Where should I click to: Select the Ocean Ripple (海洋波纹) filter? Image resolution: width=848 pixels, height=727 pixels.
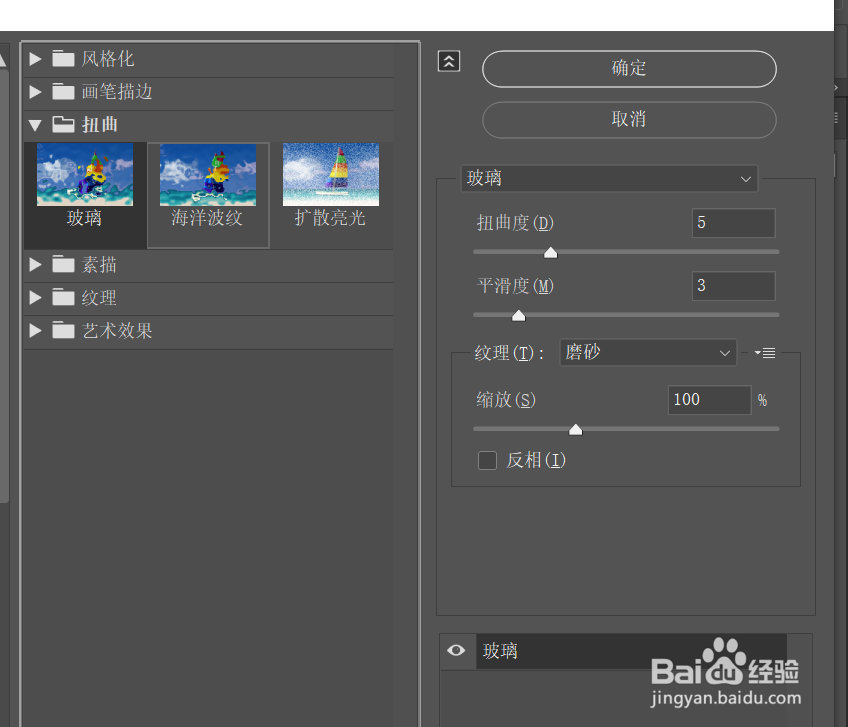[x=207, y=174]
